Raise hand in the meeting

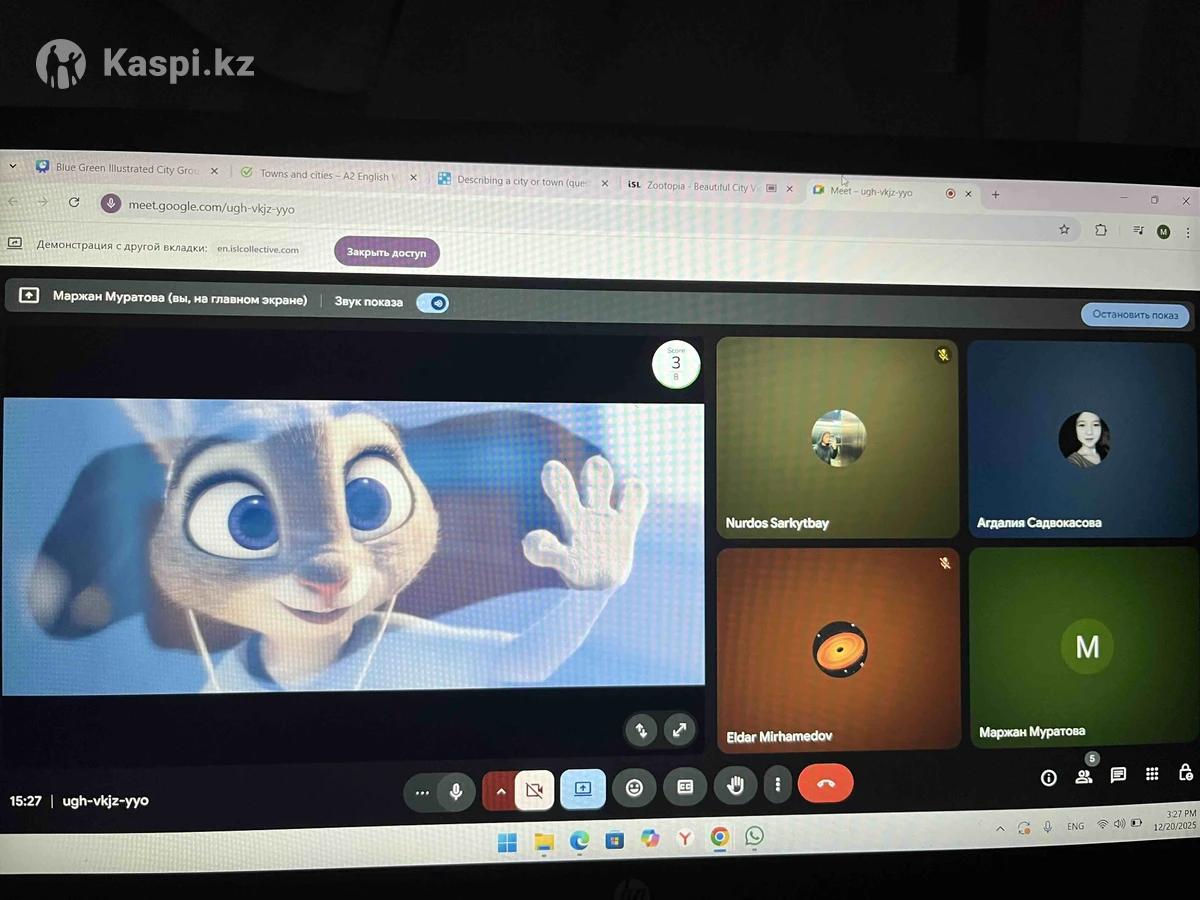click(x=735, y=786)
